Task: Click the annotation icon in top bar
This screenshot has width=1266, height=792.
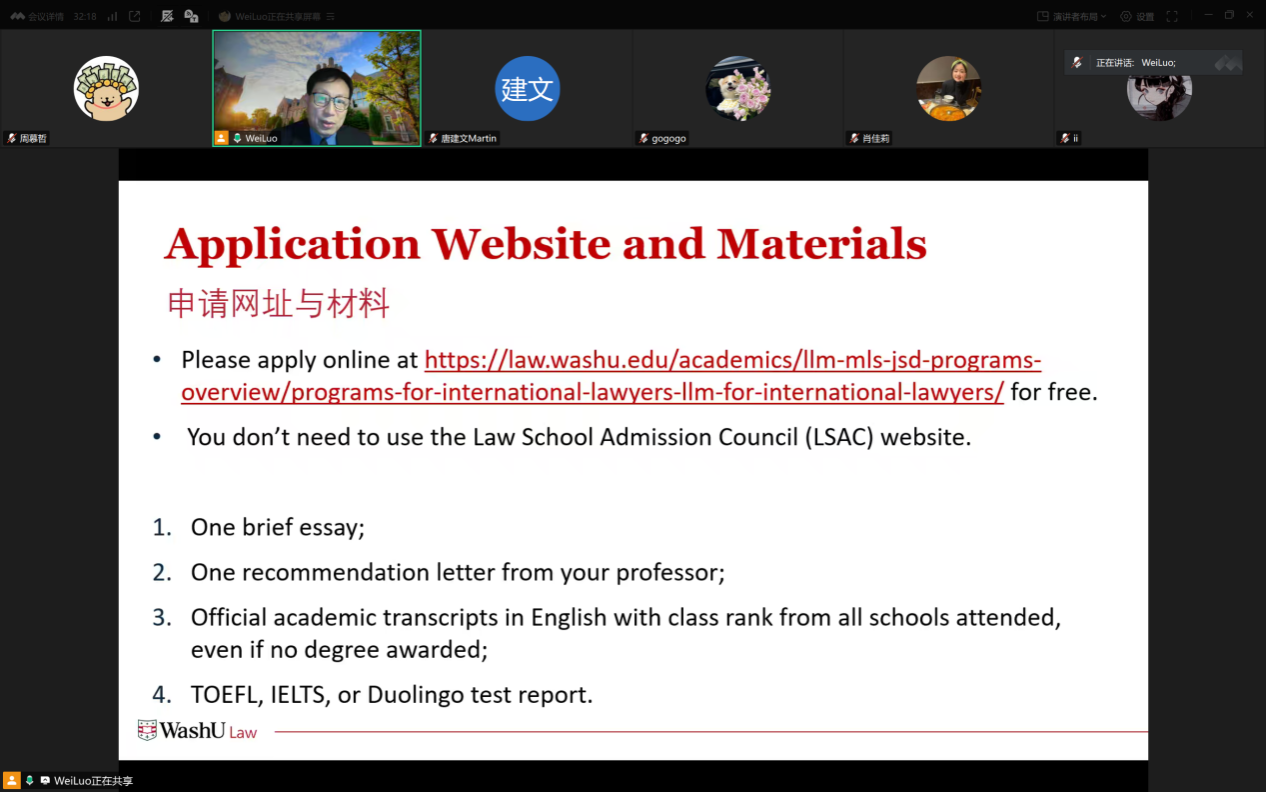Action: 167,16
